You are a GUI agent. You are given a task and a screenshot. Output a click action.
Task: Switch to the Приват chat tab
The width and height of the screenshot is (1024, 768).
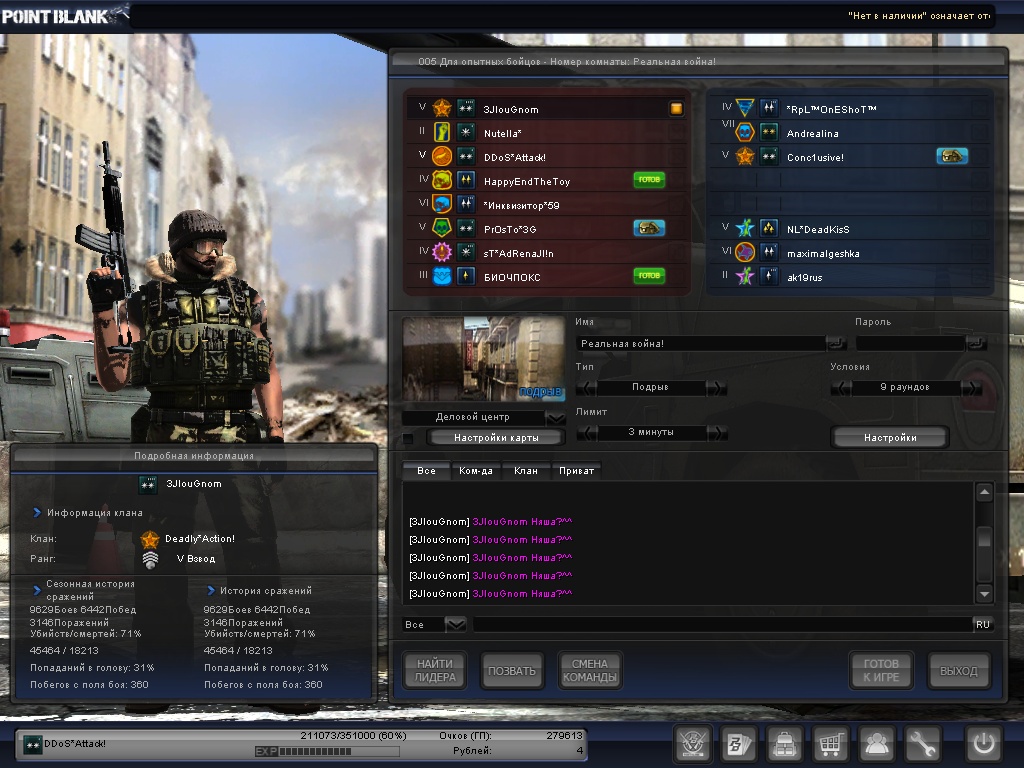(576, 470)
